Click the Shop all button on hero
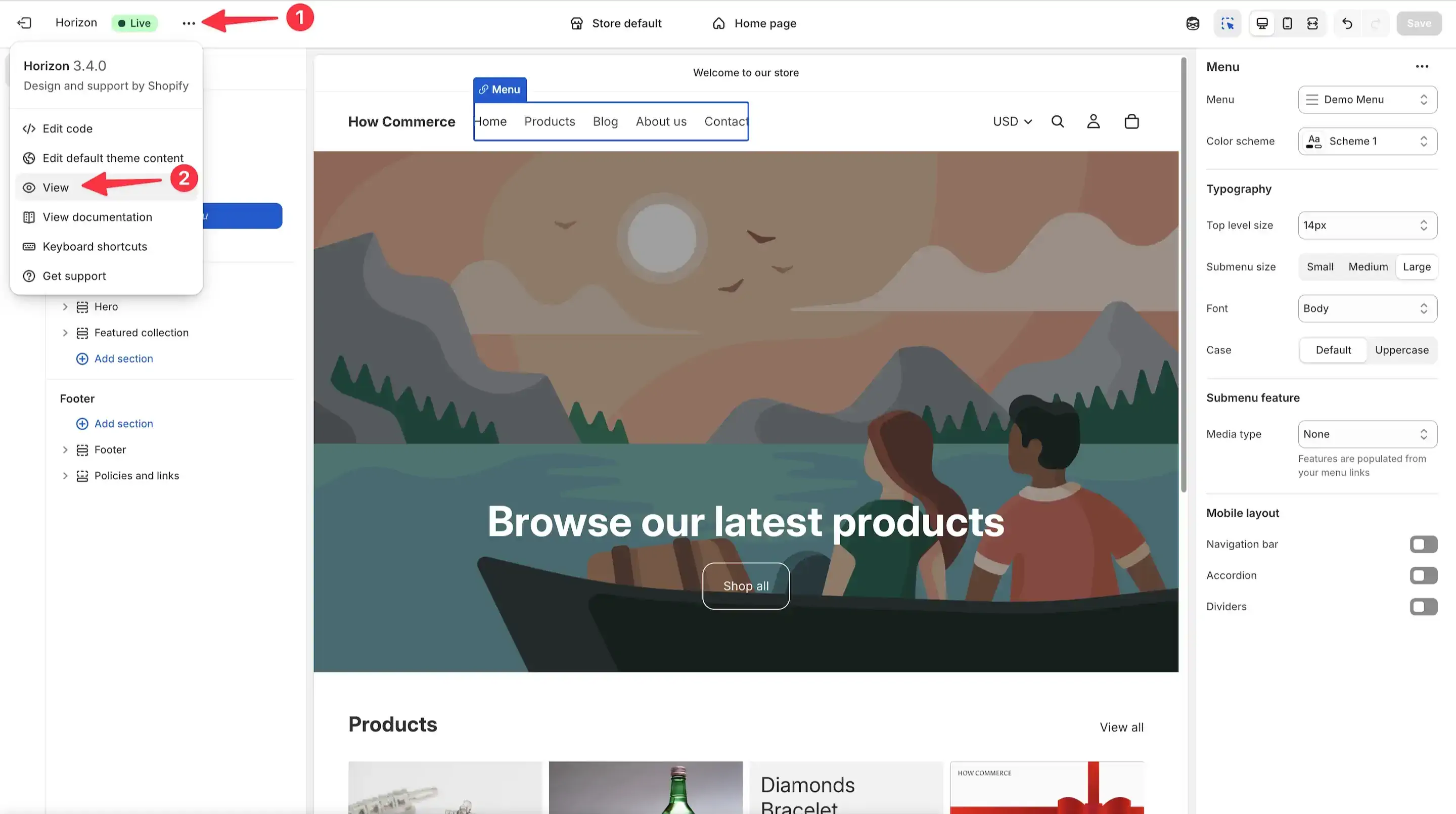1456x814 pixels. tap(746, 585)
